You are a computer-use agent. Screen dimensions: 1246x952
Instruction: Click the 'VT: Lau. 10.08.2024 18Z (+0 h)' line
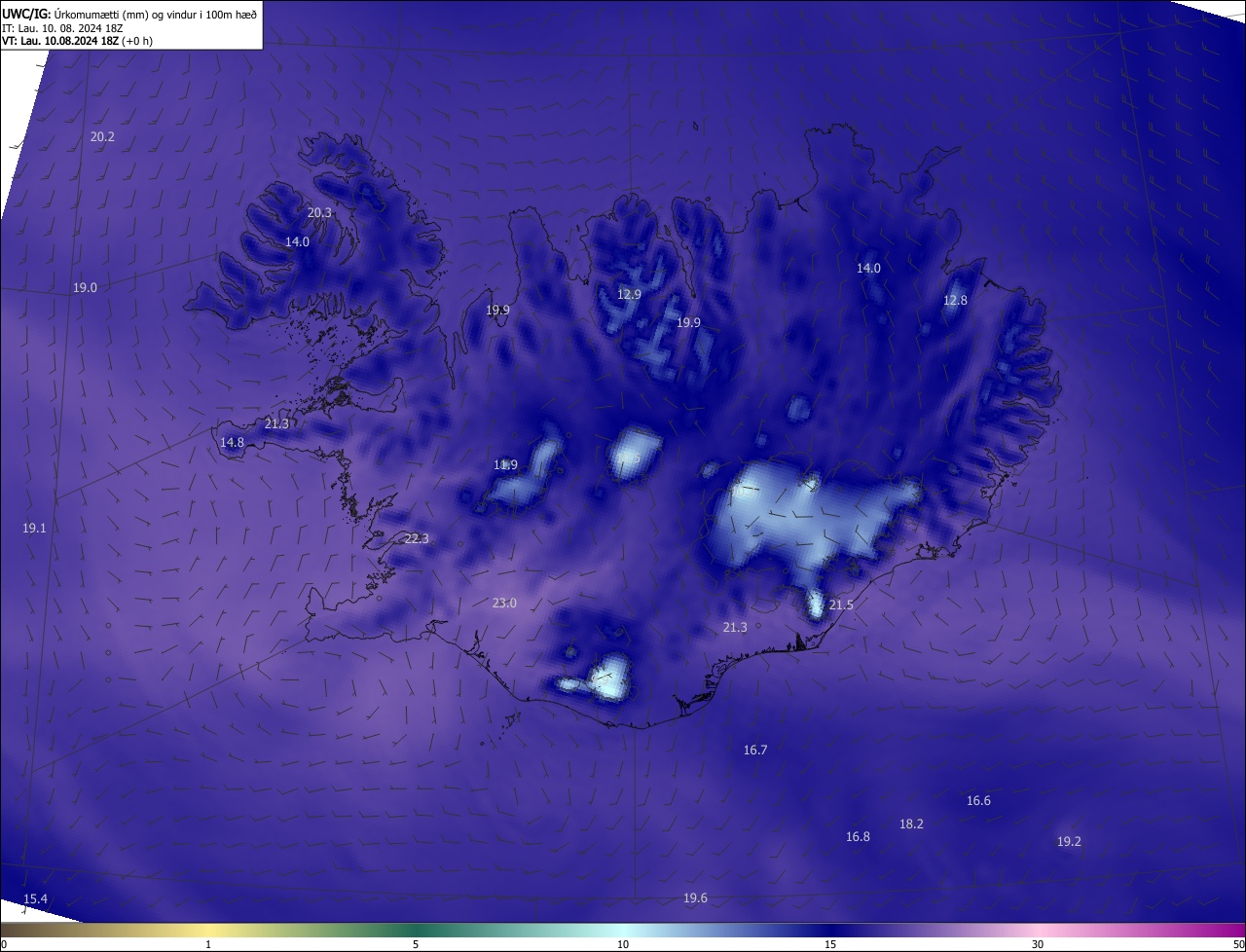coord(77,41)
